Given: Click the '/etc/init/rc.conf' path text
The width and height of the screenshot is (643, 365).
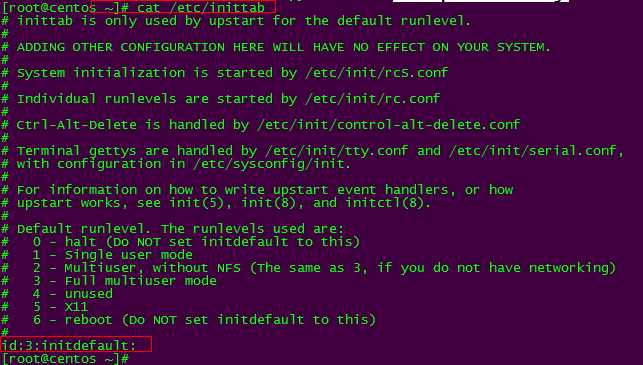Looking at the screenshot, I should [372, 99].
